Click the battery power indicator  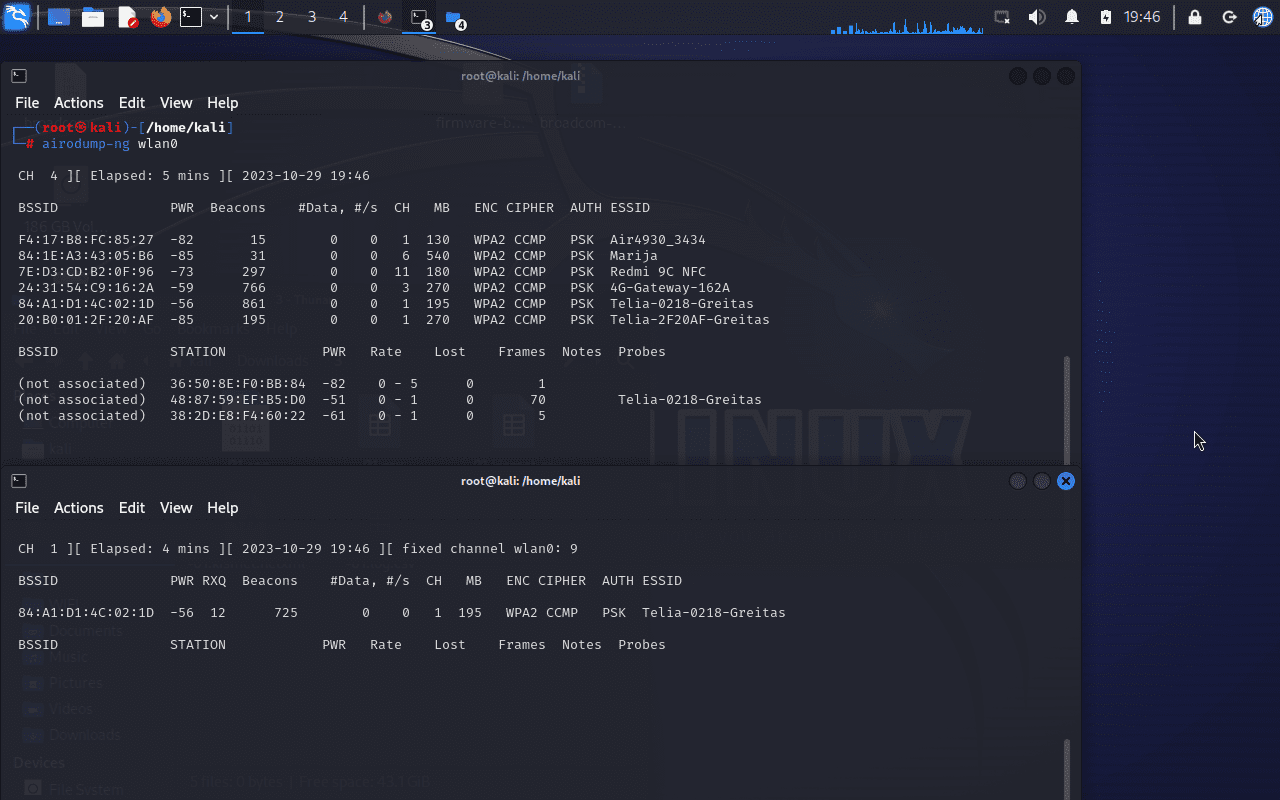[x=1105, y=17]
